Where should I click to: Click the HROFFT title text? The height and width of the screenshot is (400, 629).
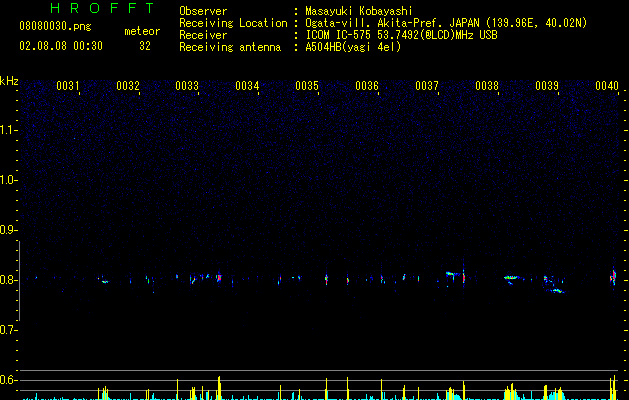pos(102,8)
